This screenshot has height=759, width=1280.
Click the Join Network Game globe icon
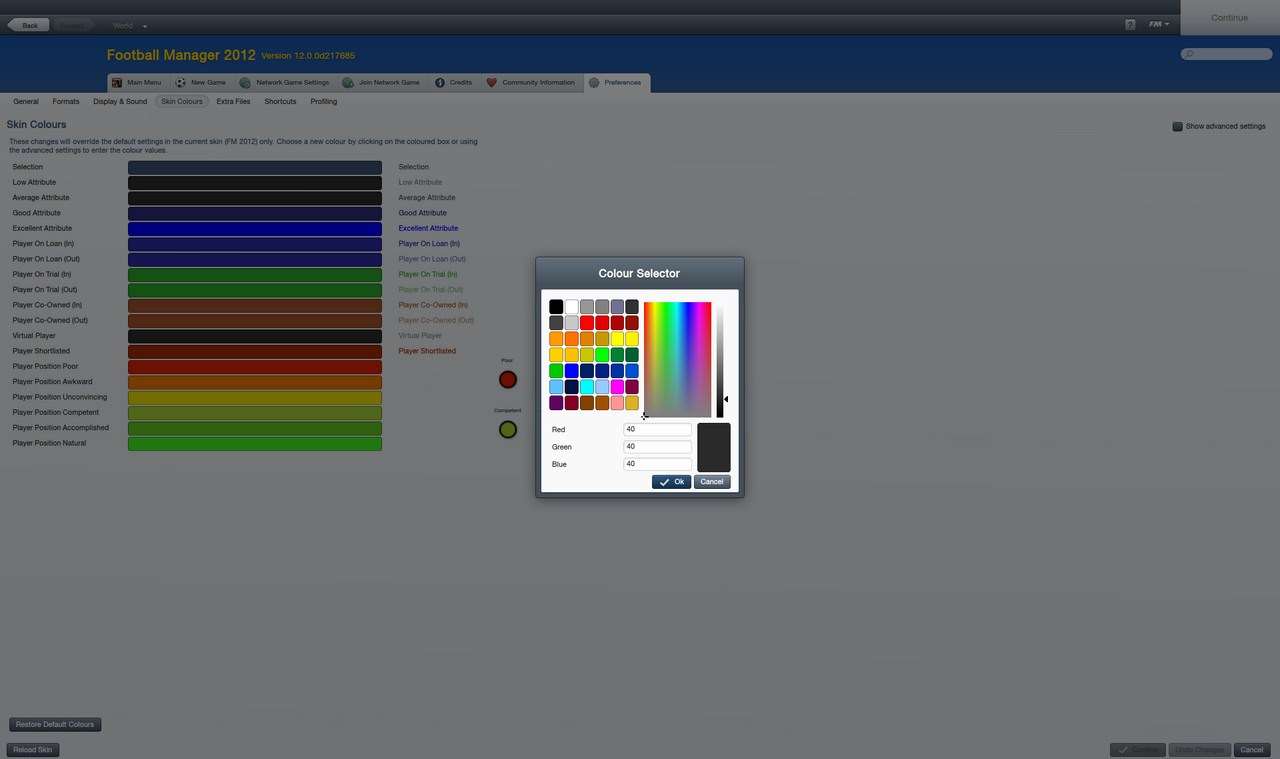(x=348, y=83)
